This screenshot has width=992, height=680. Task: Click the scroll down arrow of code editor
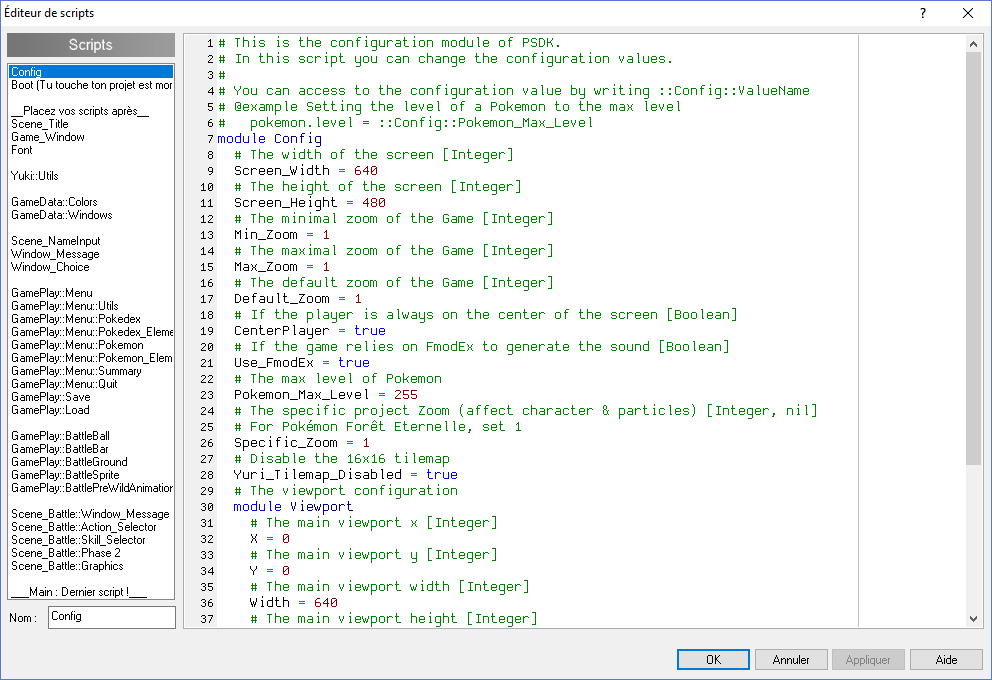pyautogui.click(x=973, y=619)
